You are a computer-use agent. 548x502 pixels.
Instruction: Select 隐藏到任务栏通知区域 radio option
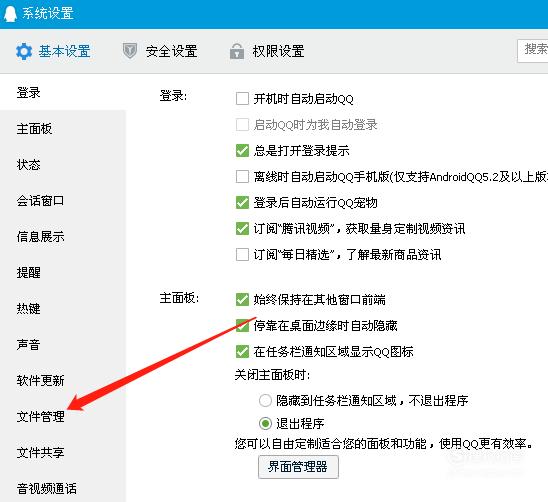(x=265, y=401)
